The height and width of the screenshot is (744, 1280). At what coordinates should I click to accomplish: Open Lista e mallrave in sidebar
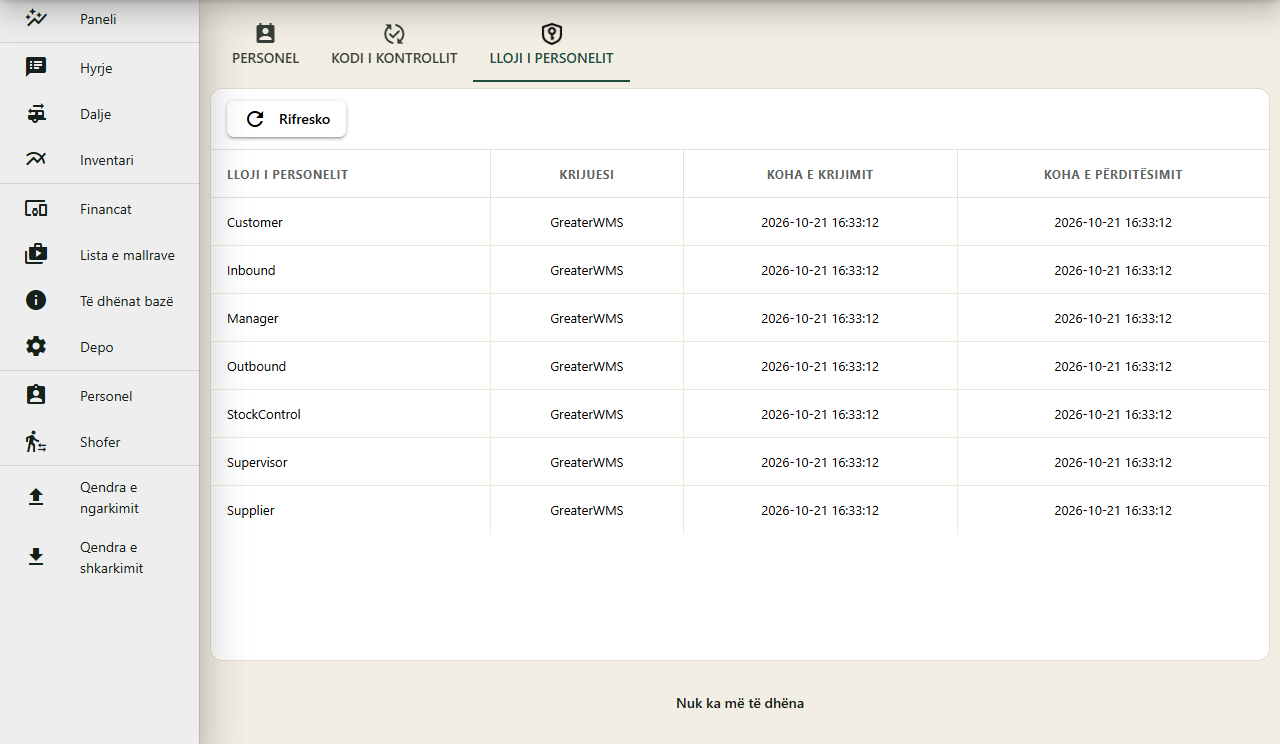[x=99, y=255]
